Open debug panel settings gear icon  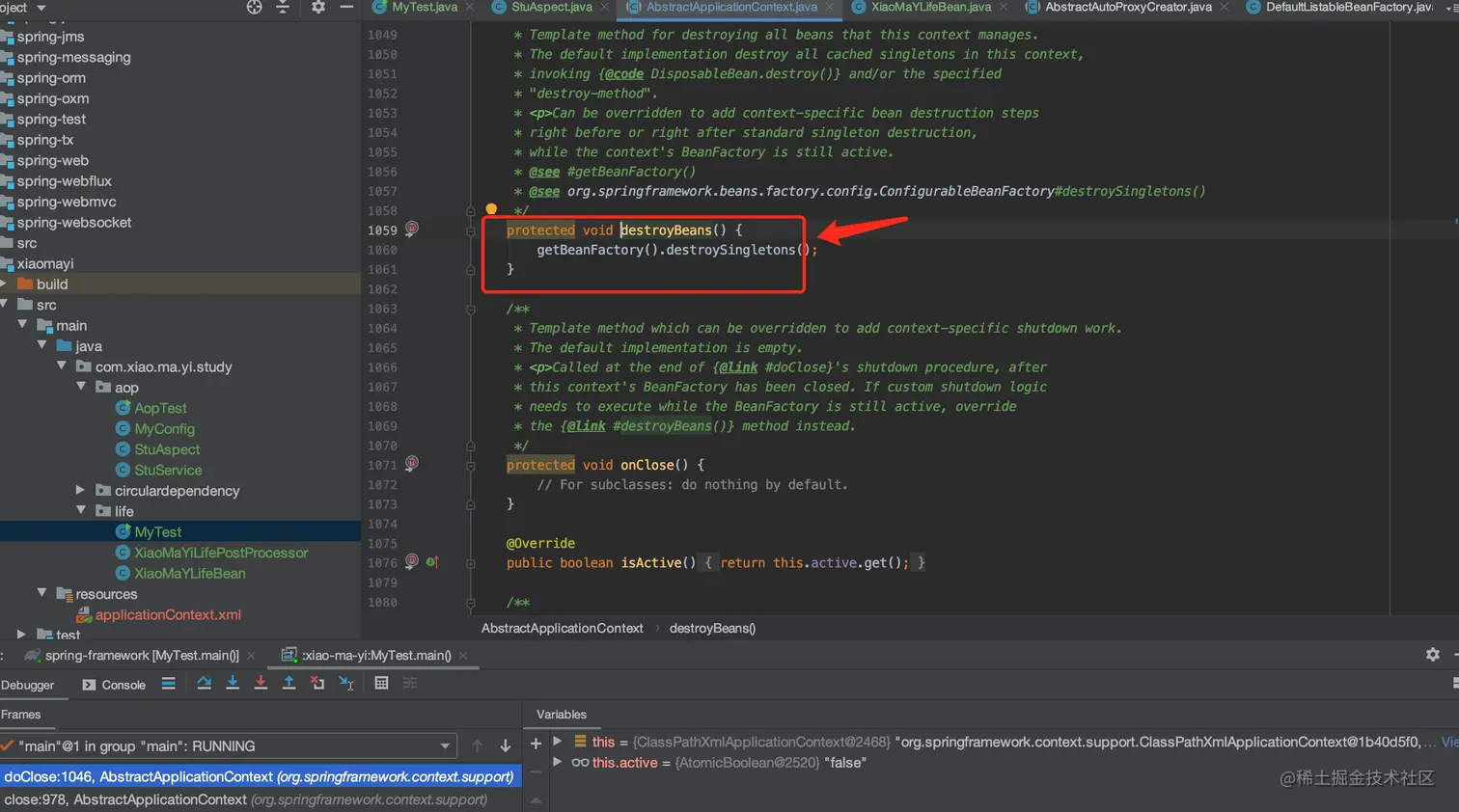point(1433,655)
